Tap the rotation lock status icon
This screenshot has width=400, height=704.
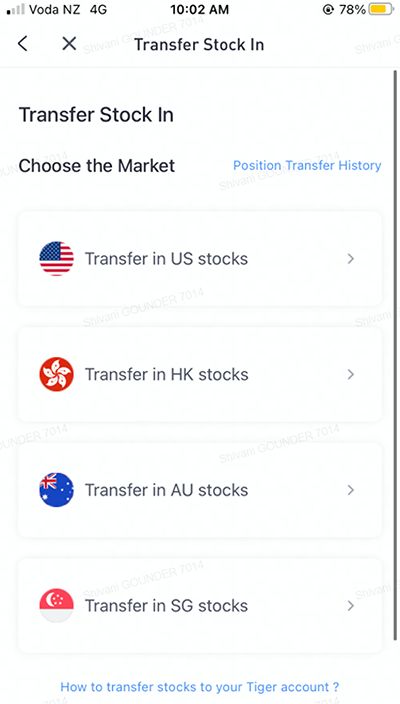(328, 9)
